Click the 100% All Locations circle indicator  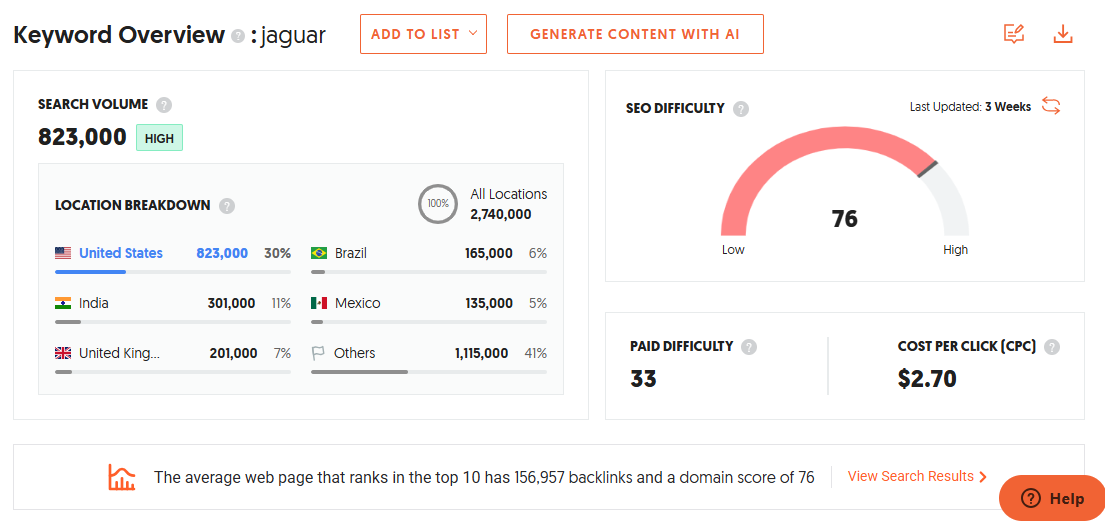coord(438,204)
